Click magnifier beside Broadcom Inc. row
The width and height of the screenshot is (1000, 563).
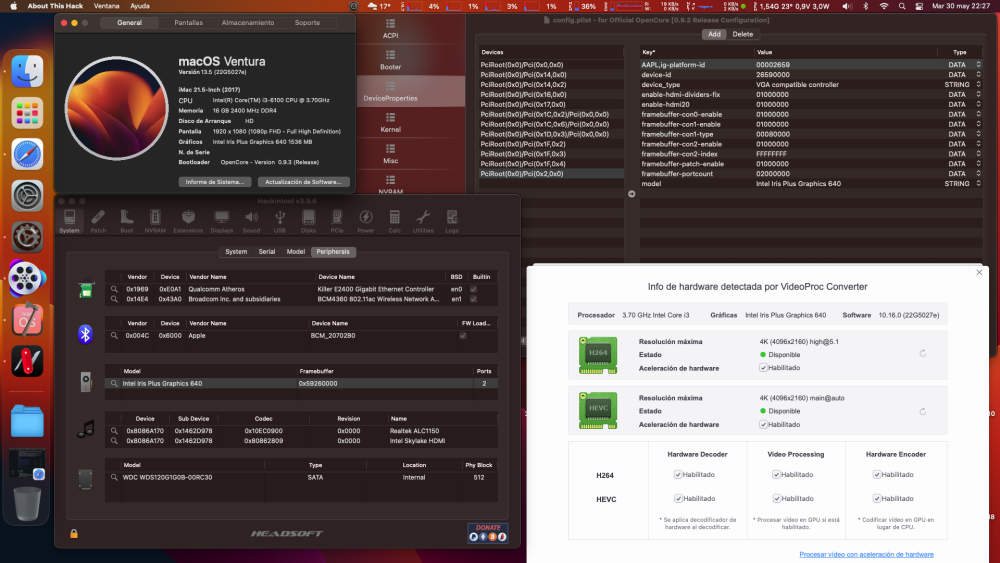point(114,299)
